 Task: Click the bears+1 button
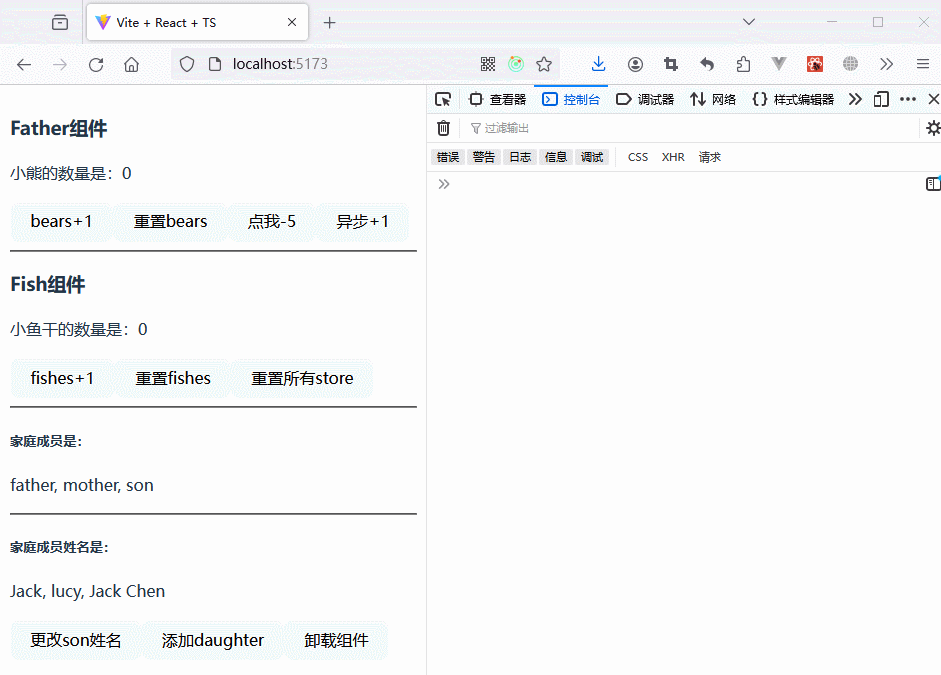[x=61, y=221]
